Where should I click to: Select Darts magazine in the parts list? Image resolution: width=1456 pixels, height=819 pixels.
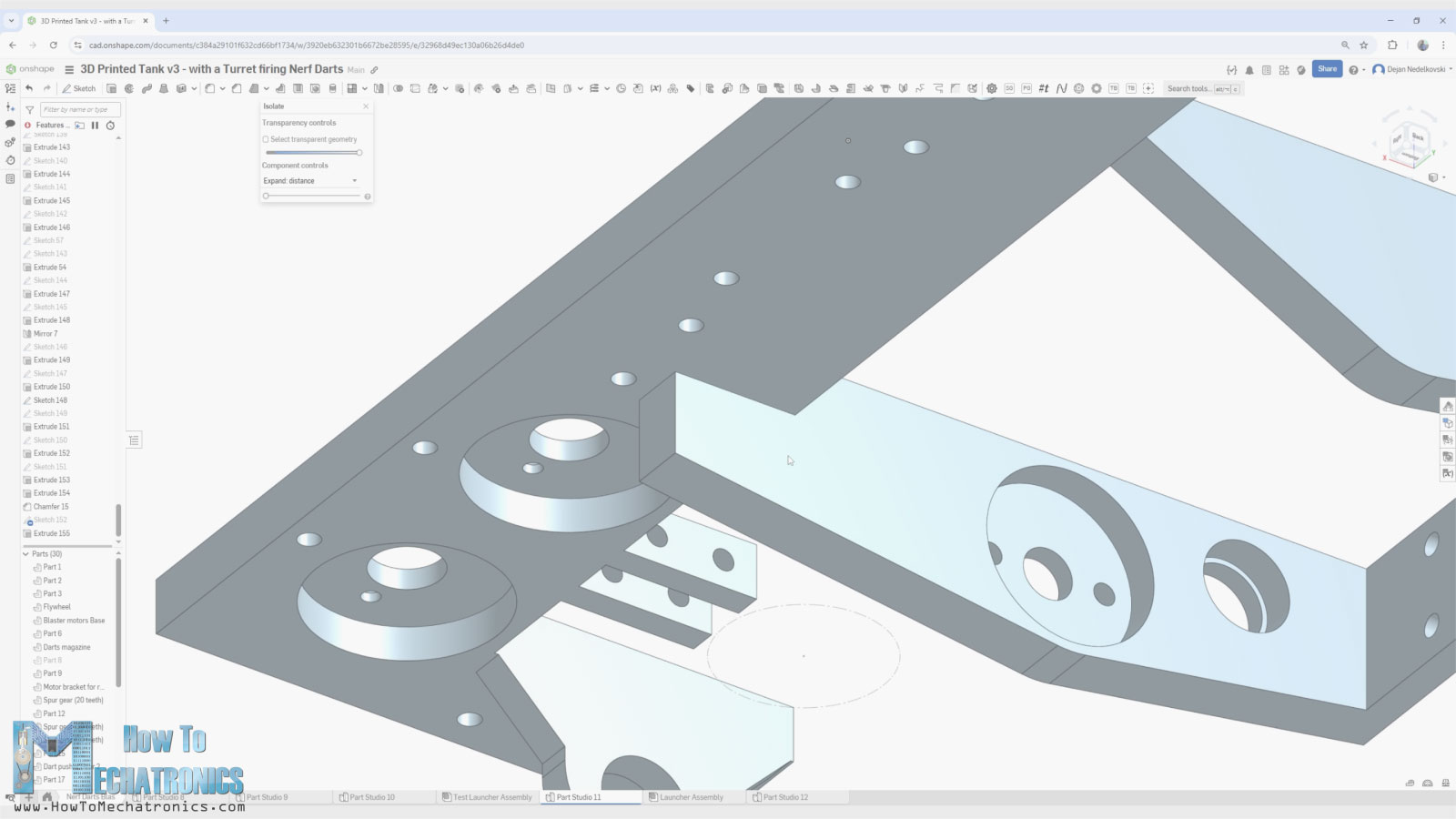(66, 647)
